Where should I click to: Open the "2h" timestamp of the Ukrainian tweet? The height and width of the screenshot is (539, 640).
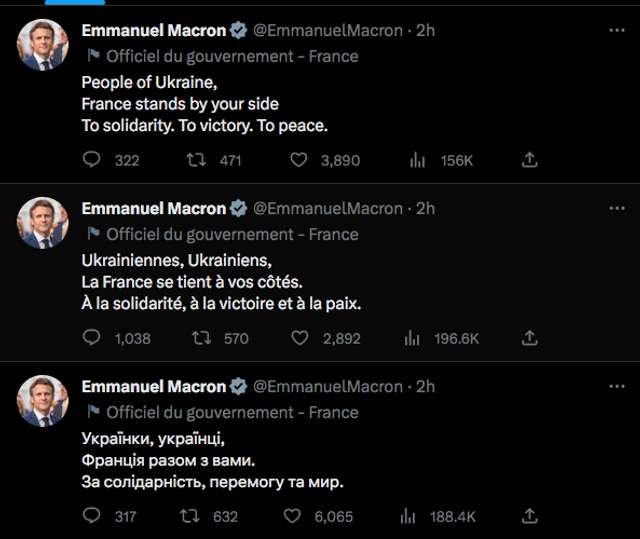[426, 387]
